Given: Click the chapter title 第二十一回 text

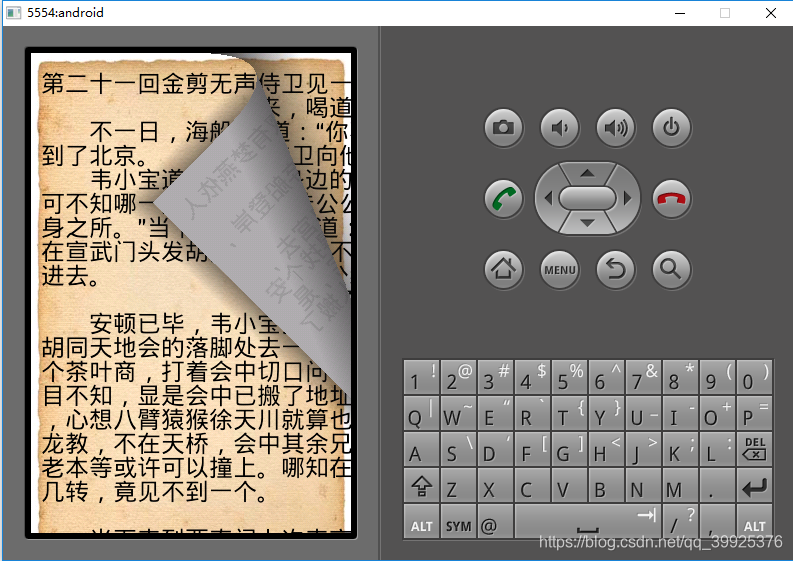Looking at the screenshot, I should [101, 83].
